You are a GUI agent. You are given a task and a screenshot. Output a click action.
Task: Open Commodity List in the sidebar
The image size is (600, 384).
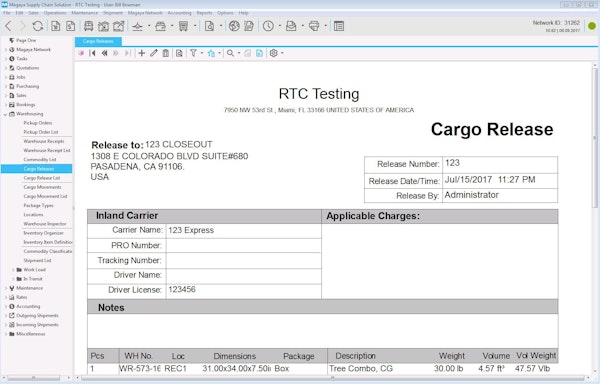click(x=40, y=159)
